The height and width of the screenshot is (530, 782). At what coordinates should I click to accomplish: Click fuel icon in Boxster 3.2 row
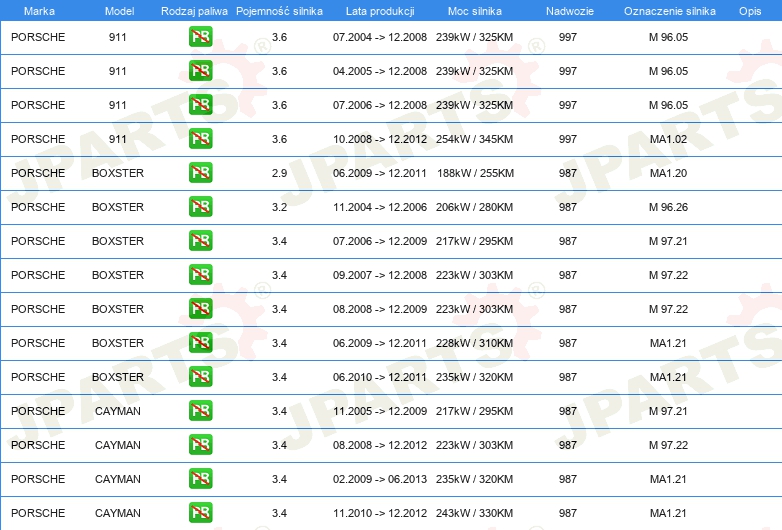(200, 206)
